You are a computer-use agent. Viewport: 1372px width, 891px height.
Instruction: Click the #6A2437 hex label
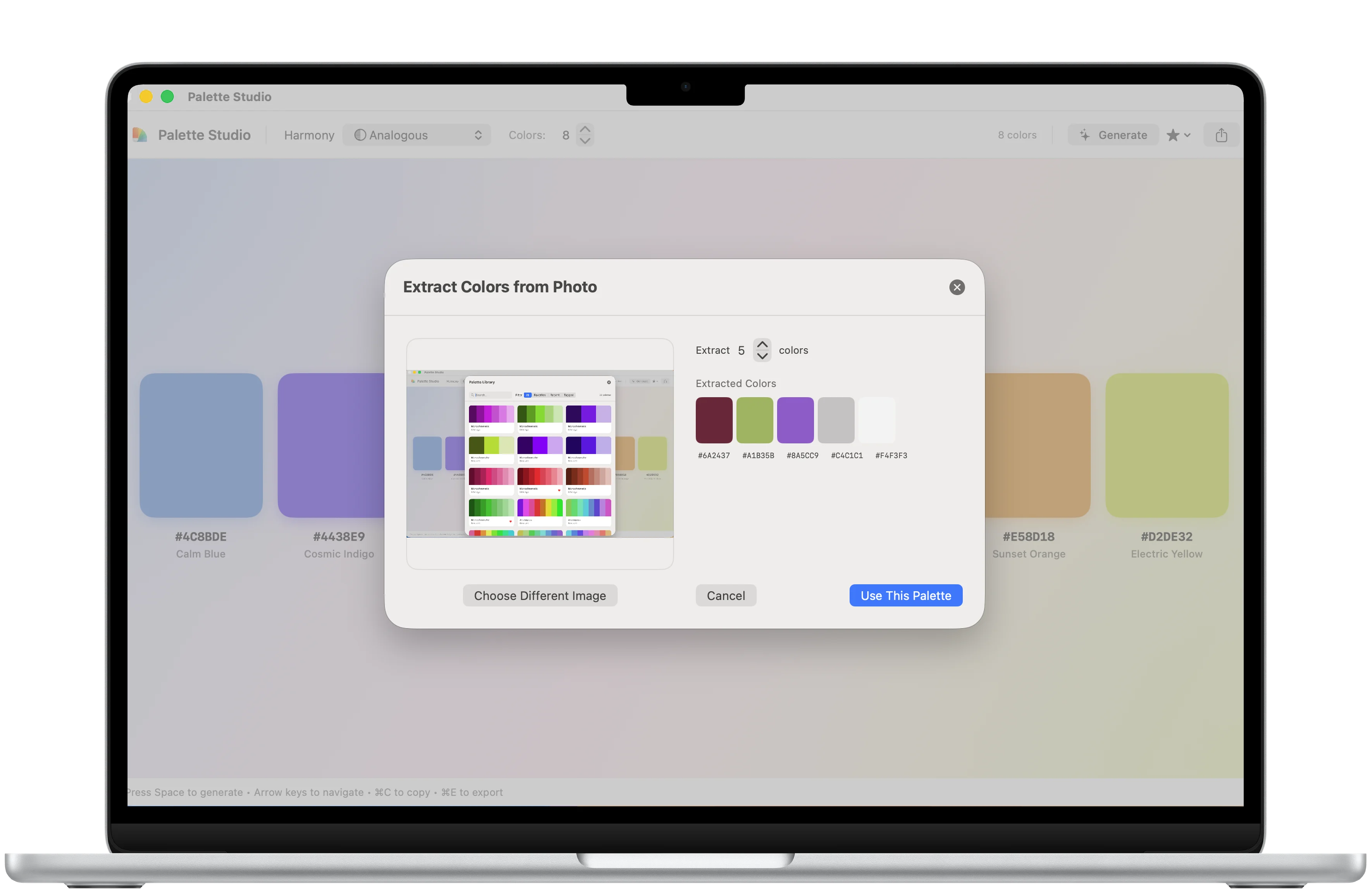(714, 455)
